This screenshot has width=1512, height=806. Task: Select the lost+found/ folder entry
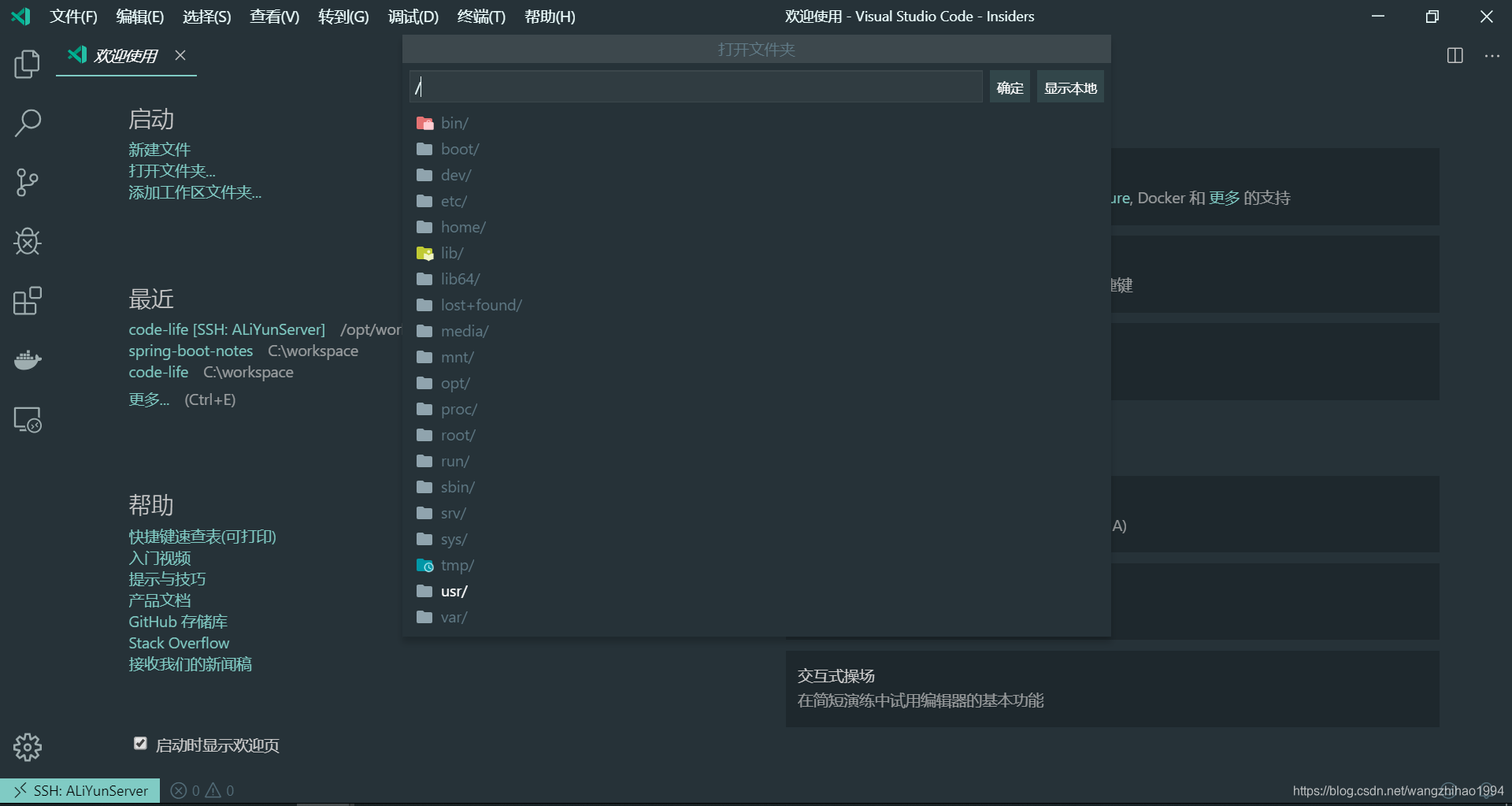756,305
